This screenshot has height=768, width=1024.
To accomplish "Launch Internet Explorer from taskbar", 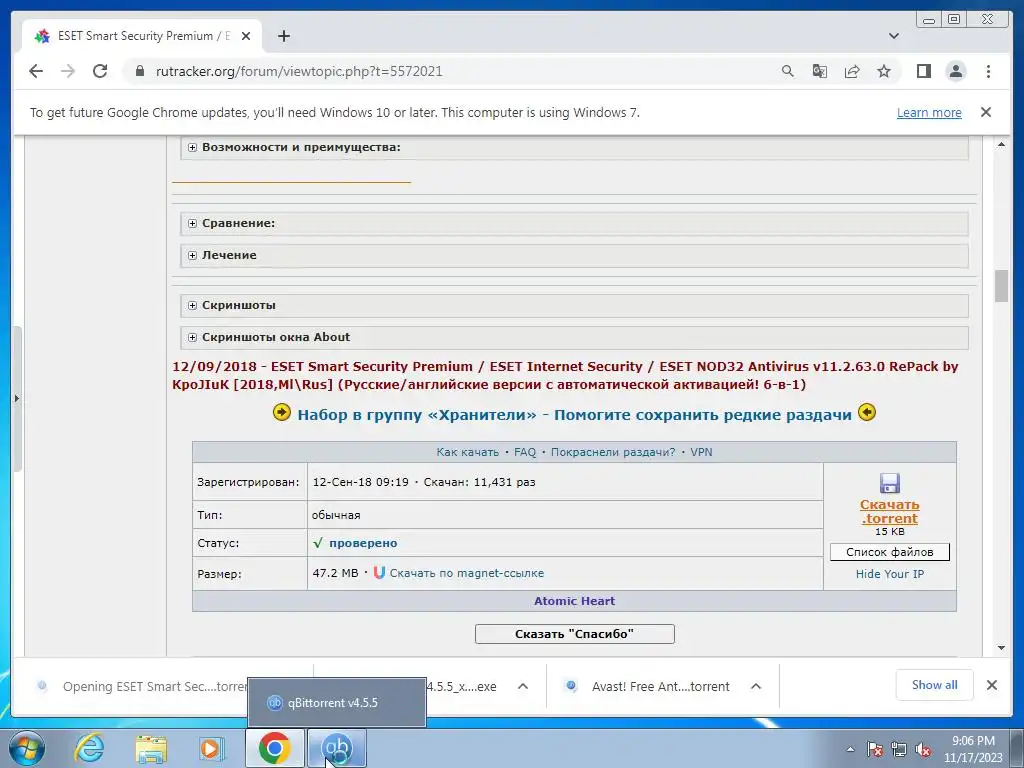I will click(x=89, y=748).
